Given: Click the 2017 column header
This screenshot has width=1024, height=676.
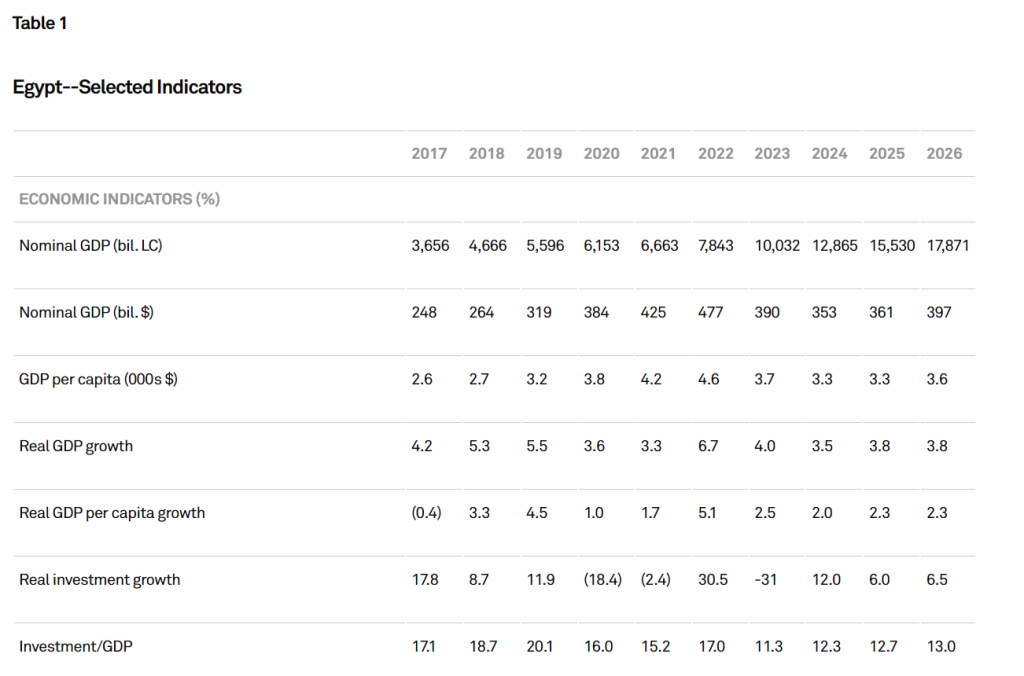Looking at the screenshot, I should 429,153.
